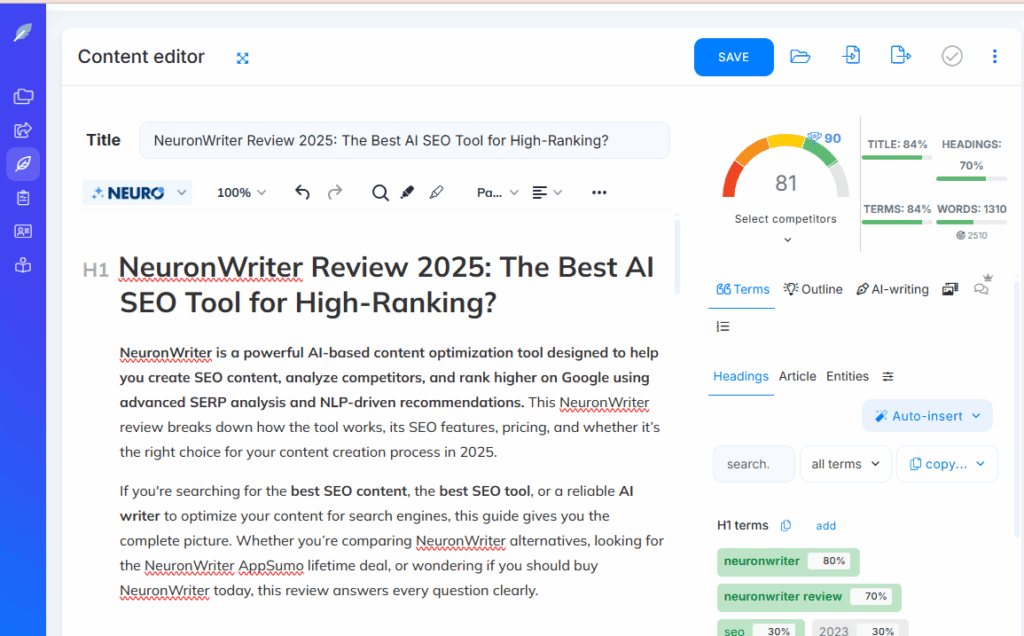Open the all terms filter dropdown
1024x636 pixels.
[x=845, y=463]
